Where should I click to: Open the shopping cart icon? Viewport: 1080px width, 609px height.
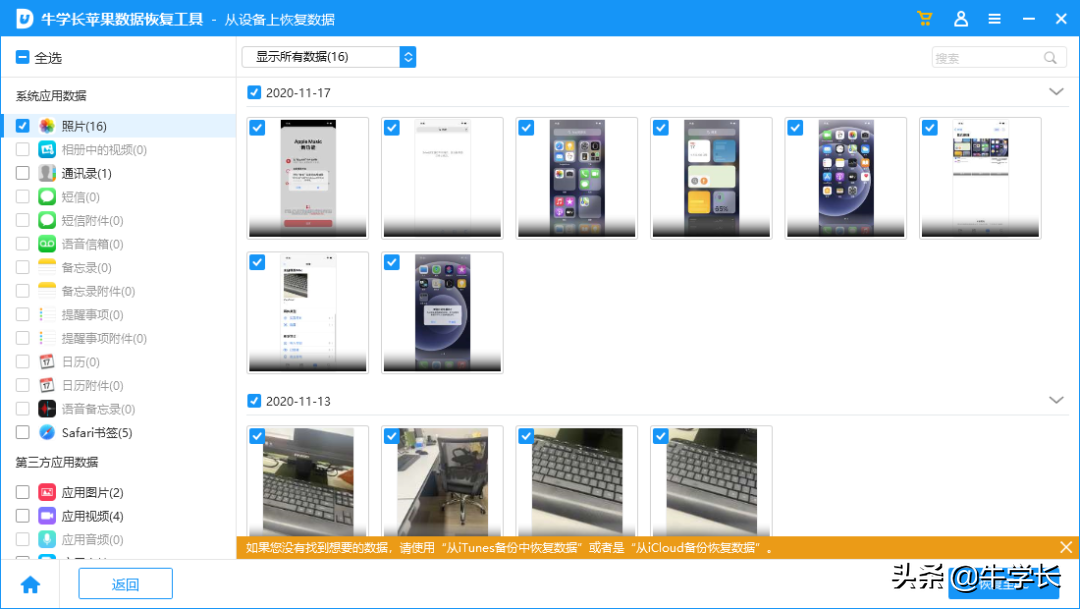(x=924, y=19)
